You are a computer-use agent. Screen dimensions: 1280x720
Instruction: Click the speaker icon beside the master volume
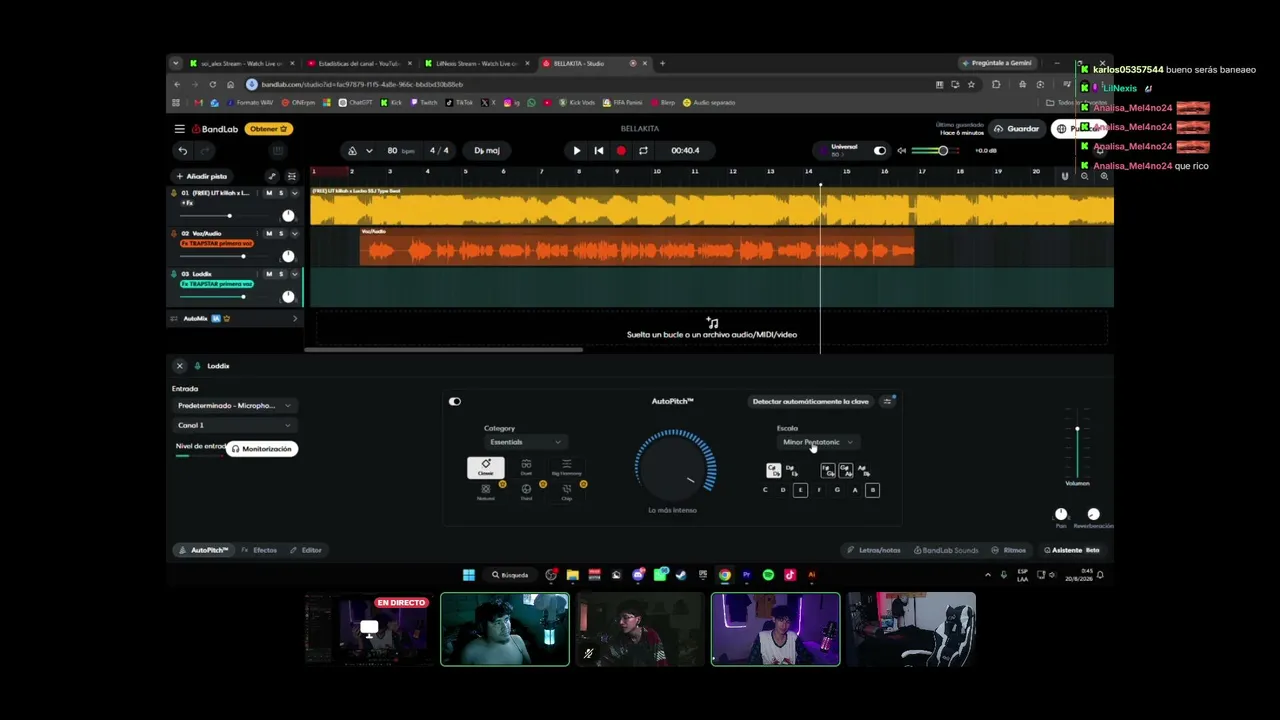tap(902, 151)
